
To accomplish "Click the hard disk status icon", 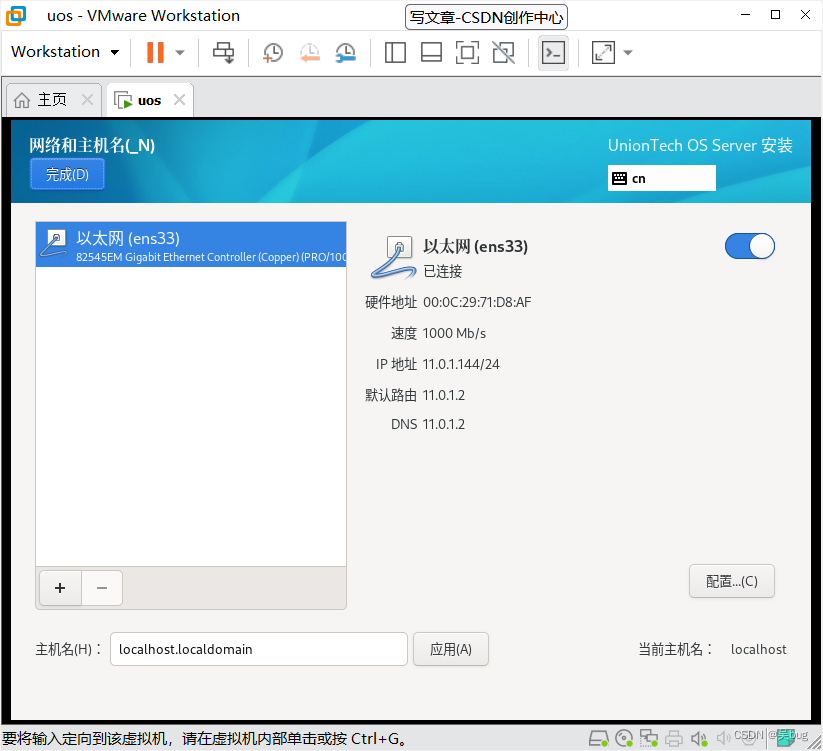I will coord(599,738).
